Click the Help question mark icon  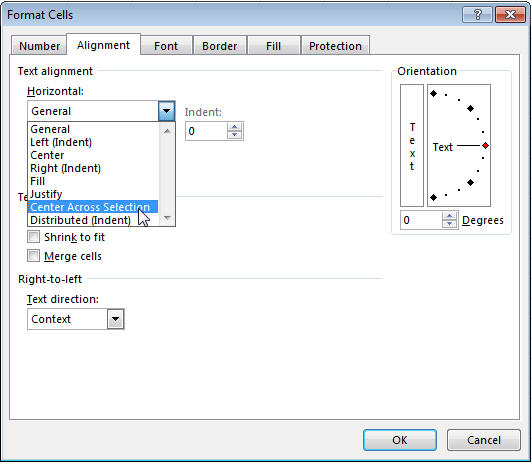pyautogui.click(x=477, y=15)
